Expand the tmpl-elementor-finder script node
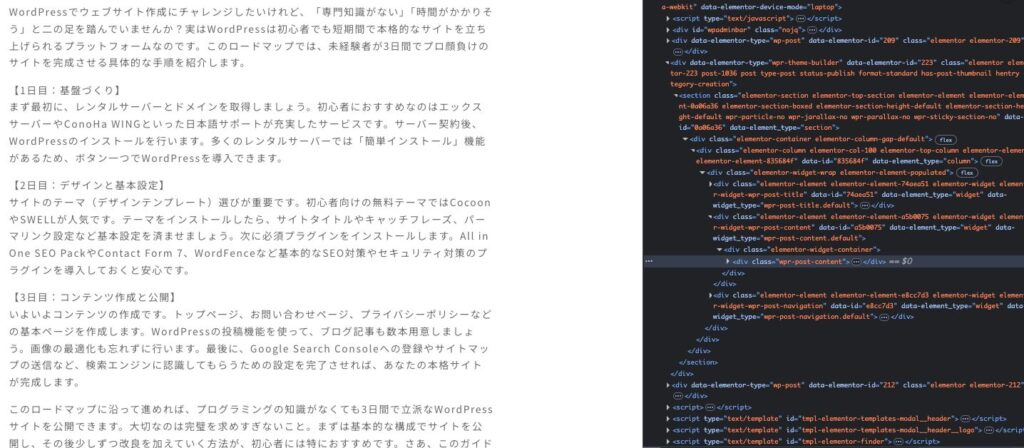Viewport: 1024px width, 448px height. pos(668,441)
